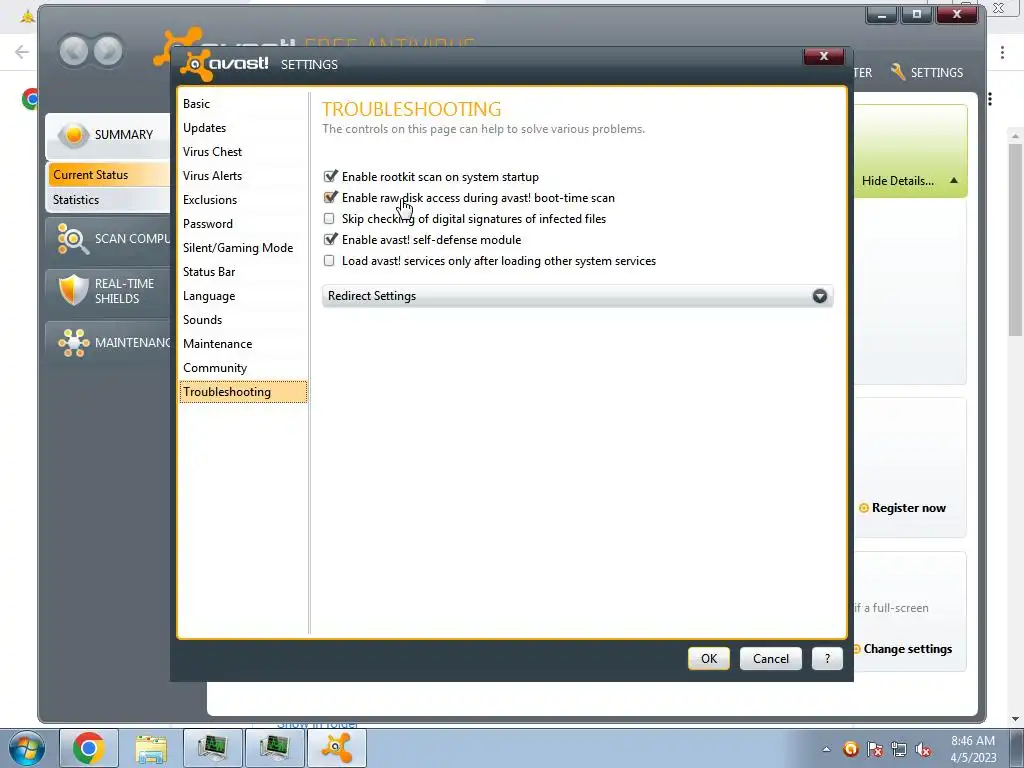The height and width of the screenshot is (768, 1024).
Task: Open the Community settings page
Action: pyautogui.click(x=215, y=368)
